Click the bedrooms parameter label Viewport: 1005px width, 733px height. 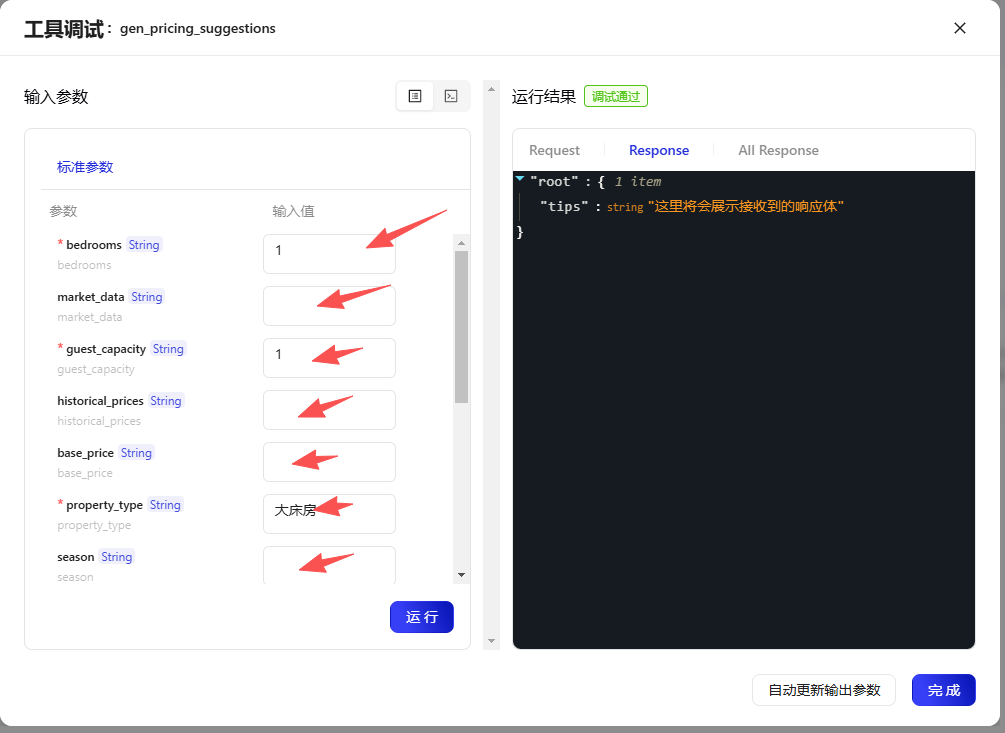click(94, 245)
